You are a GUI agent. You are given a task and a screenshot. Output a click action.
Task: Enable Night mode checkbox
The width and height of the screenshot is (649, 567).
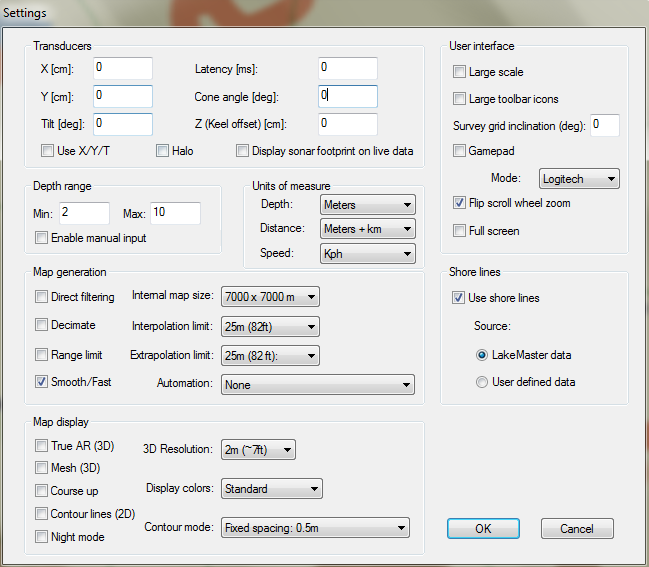click(x=41, y=537)
